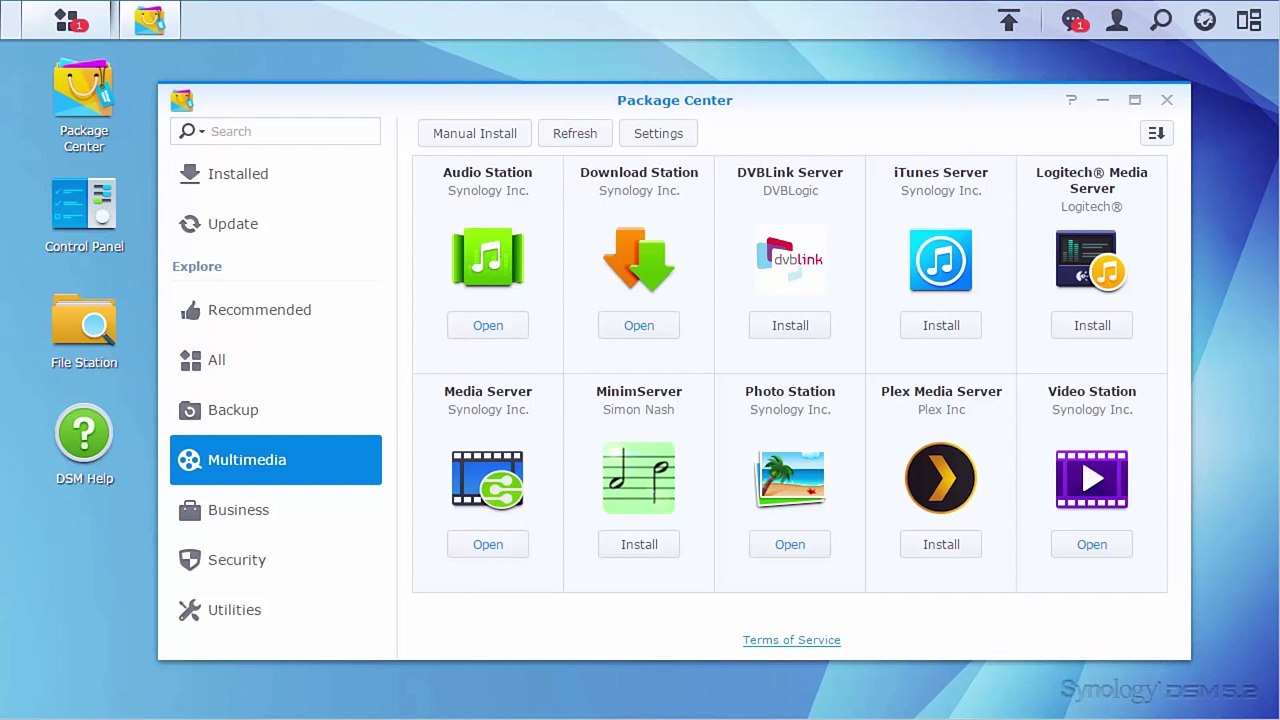Open DSM Help desktop shortcut
This screenshot has width=1280, height=720.
[x=84, y=446]
